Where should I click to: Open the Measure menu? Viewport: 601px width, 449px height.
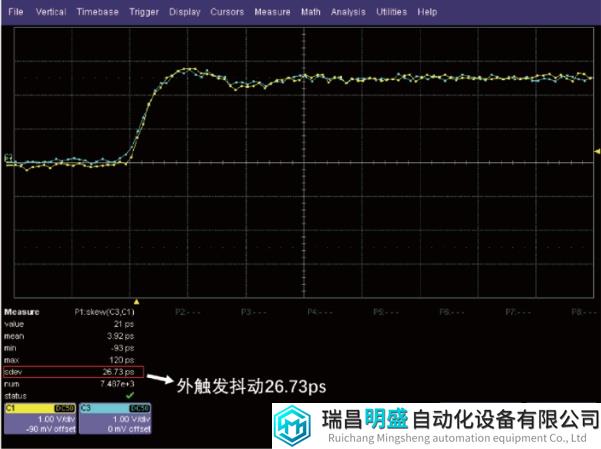(272, 12)
